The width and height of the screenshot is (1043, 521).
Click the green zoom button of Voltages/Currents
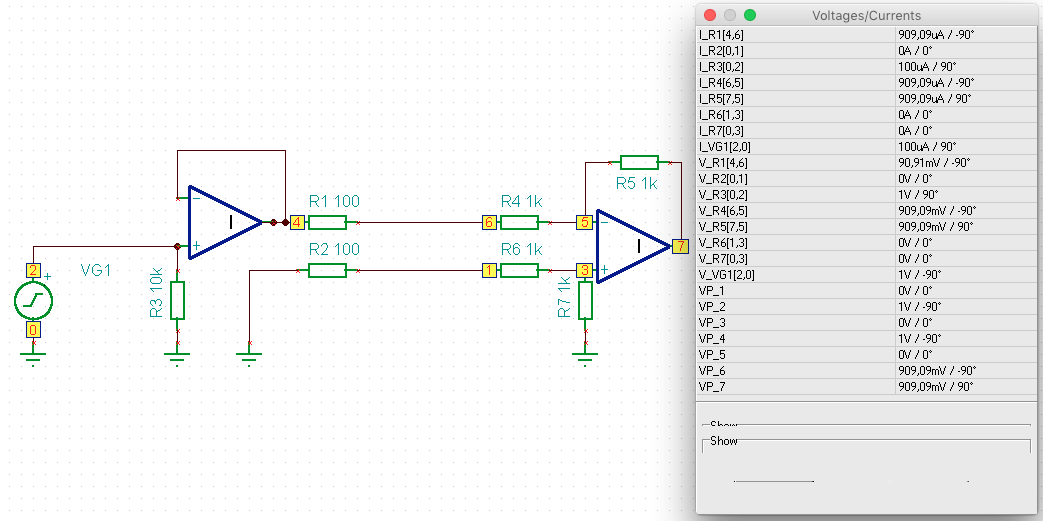(750, 15)
